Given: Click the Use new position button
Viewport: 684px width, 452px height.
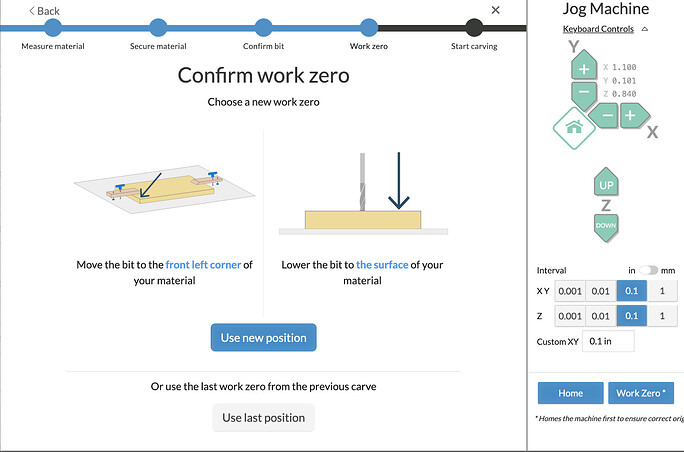Looking at the screenshot, I should tap(263, 337).
